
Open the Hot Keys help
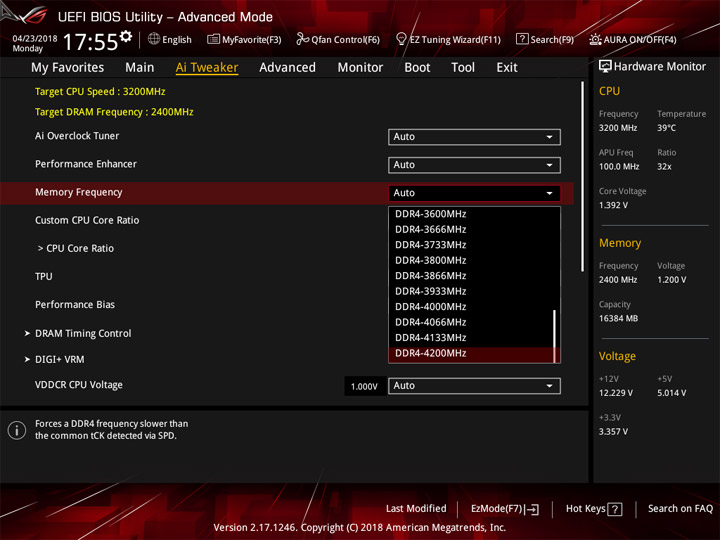[x=594, y=509]
